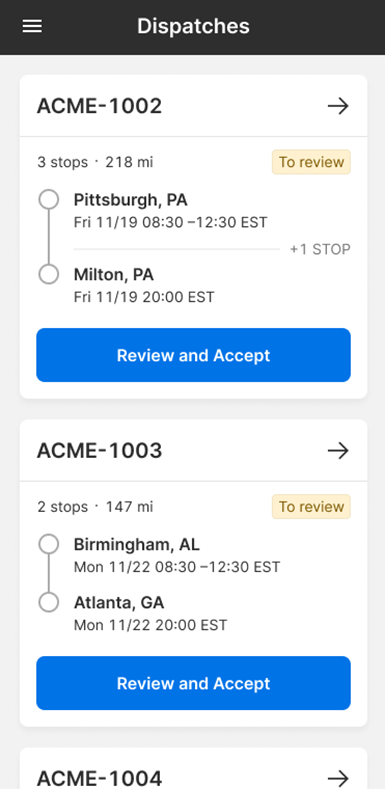Open ACME-1002 details via arrow icon

338,106
